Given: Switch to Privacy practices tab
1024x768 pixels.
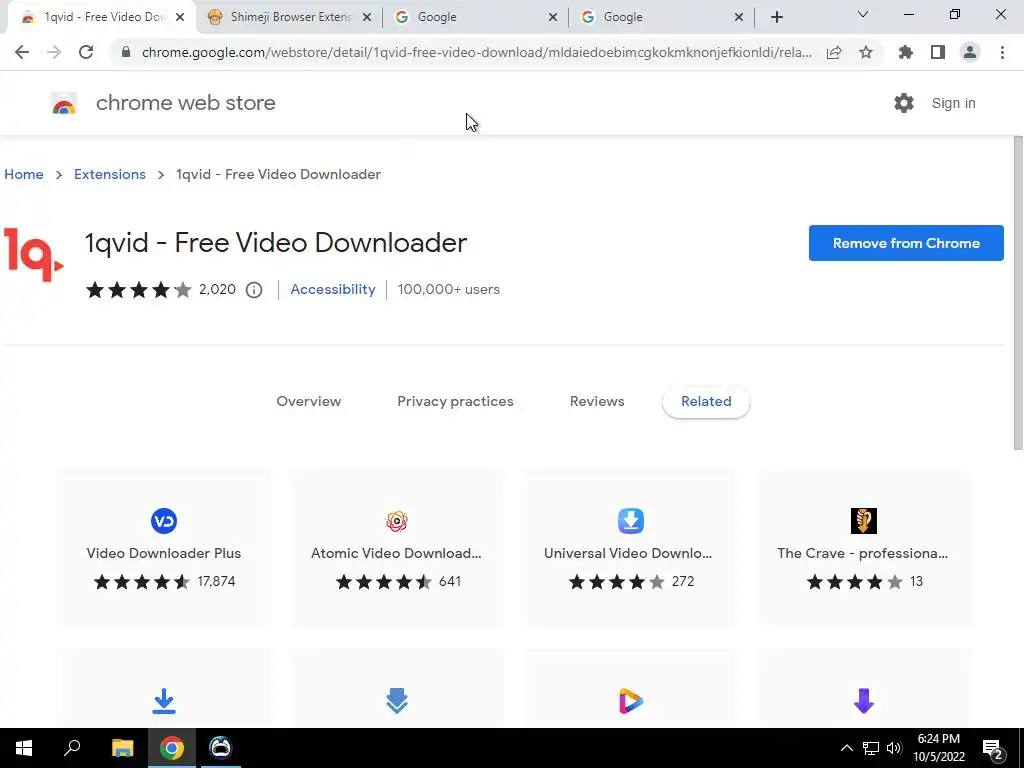Looking at the screenshot, I should click(455, 401).
